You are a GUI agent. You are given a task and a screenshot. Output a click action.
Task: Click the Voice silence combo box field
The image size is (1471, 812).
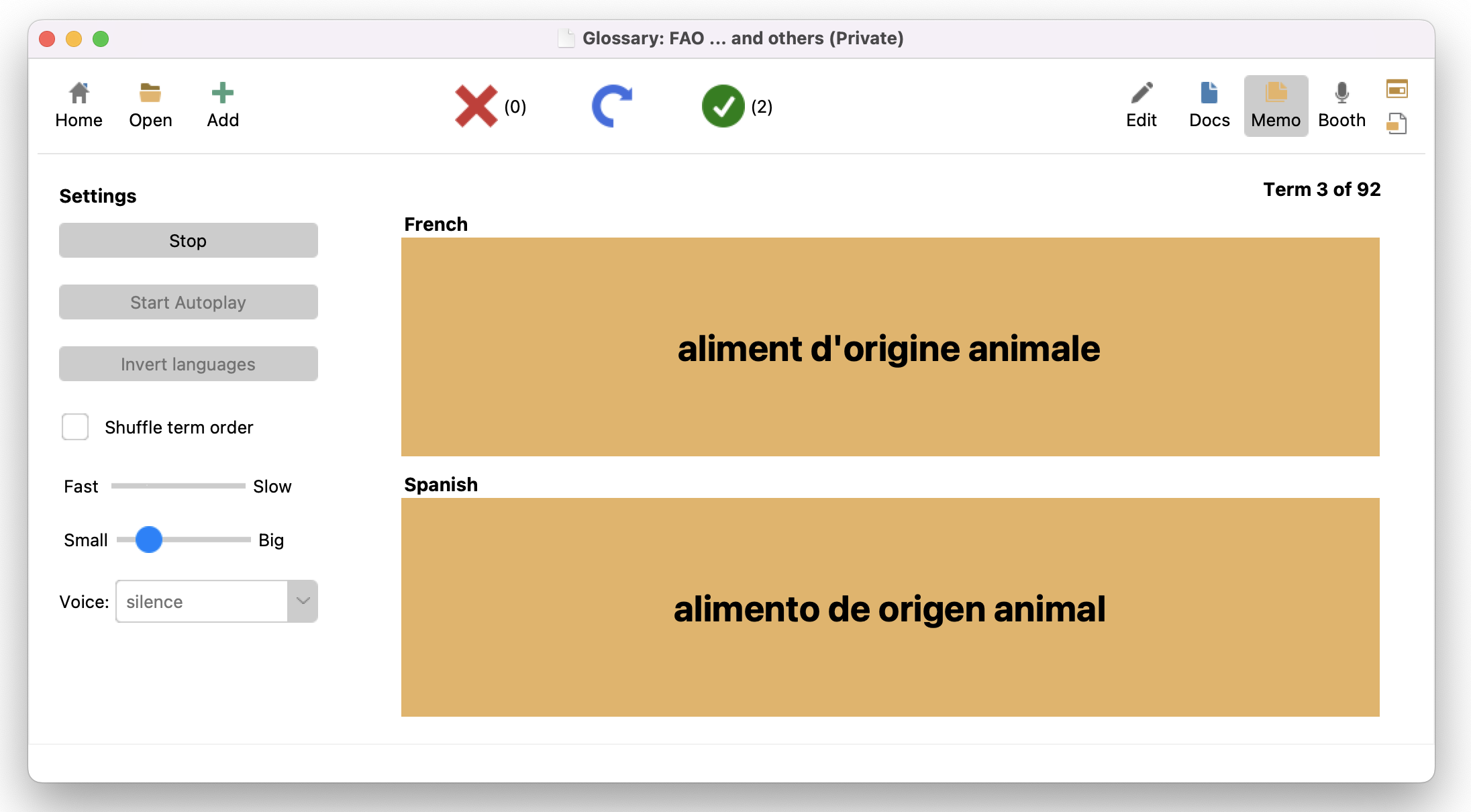(x=201, y=601)
